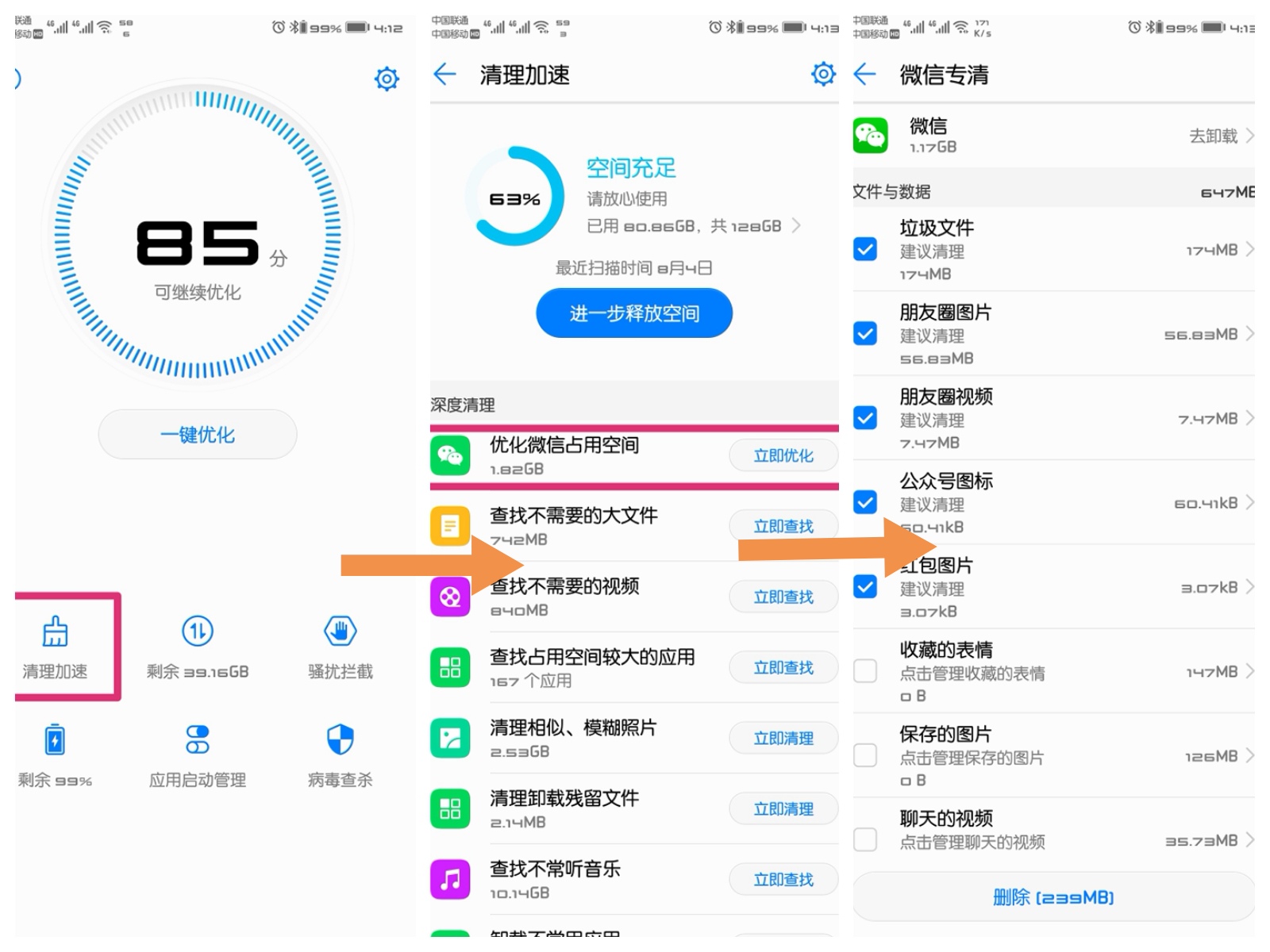Screen dimensions: 1270x952
Task: Open settings gear on phone manager home screen
Action: point(387,79)
